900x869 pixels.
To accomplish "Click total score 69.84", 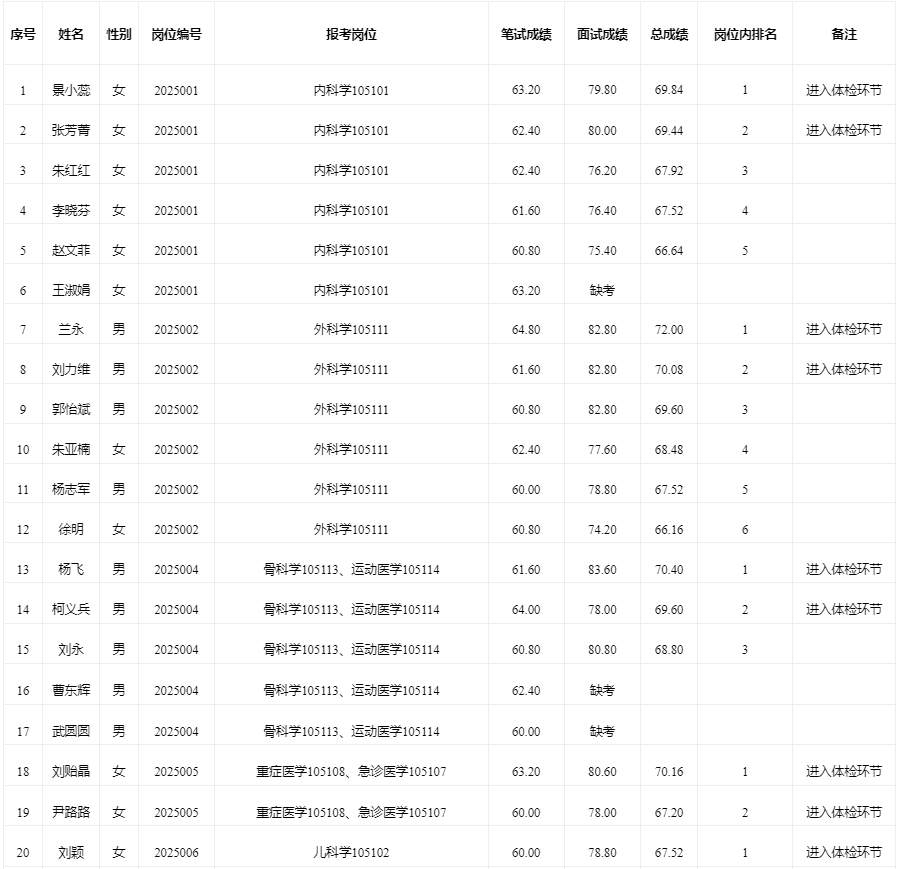I will pyautogui.click(x=669, y=90).
